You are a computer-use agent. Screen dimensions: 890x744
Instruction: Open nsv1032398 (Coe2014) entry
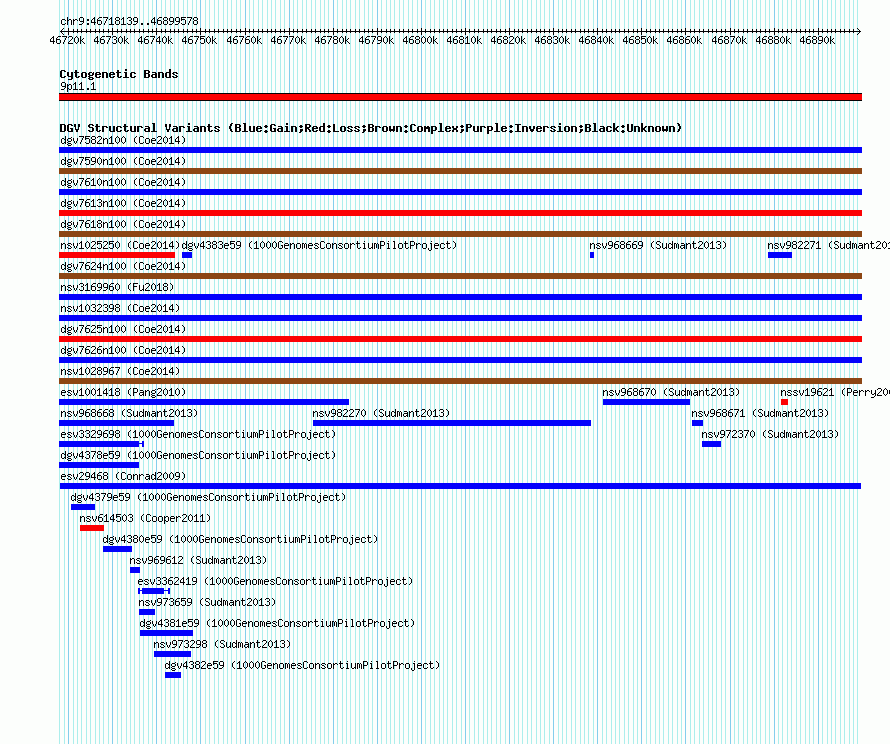coord(120,308)
